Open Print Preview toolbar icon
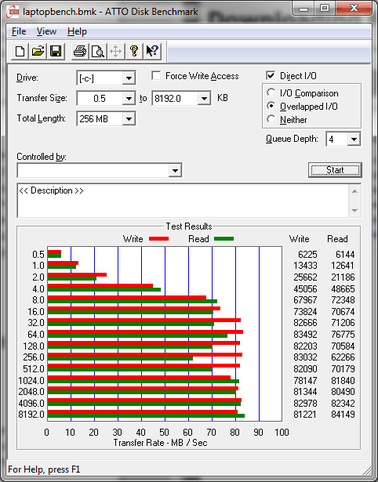The width and height of the screenshot is (378, 482). (x=98, y=51)
